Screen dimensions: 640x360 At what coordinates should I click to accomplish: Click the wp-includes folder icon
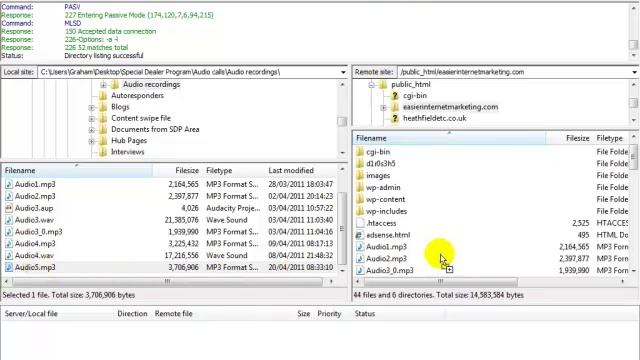point(360,211)
